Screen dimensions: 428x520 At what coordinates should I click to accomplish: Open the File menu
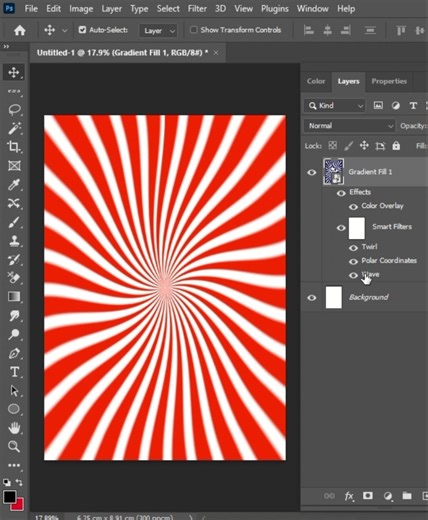tap(31, 9)
